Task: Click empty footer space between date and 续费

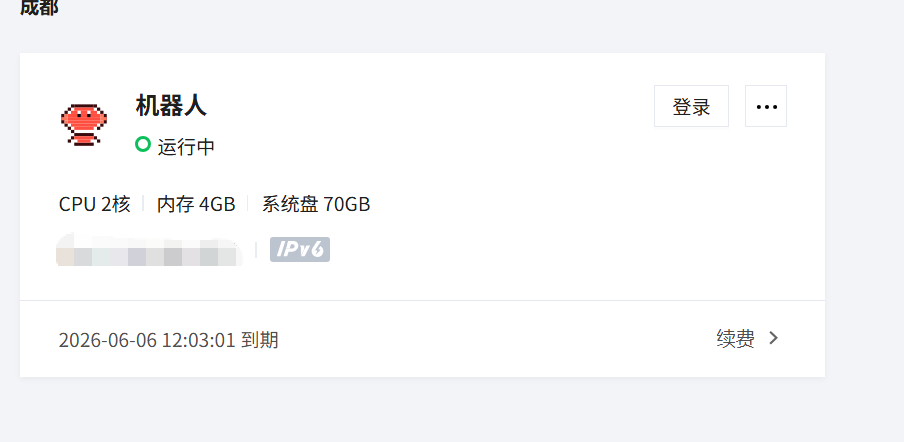Action: (x=496, y=339)
